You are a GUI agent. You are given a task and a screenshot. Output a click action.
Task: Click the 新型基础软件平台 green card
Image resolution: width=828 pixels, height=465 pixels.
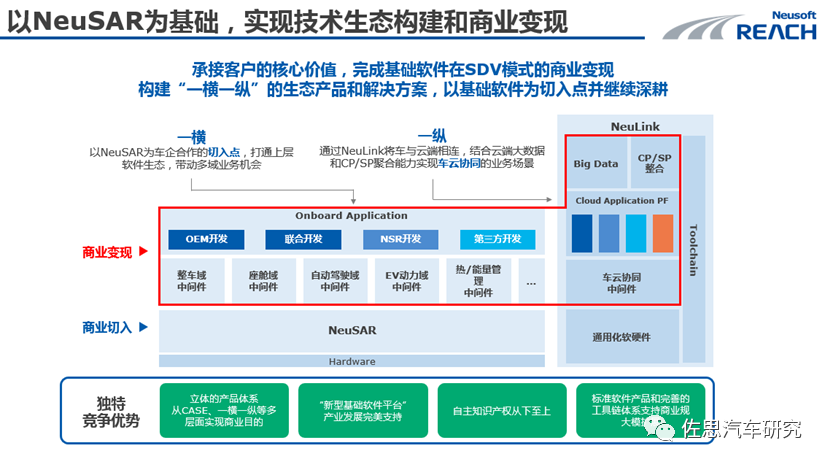[363, 411]
